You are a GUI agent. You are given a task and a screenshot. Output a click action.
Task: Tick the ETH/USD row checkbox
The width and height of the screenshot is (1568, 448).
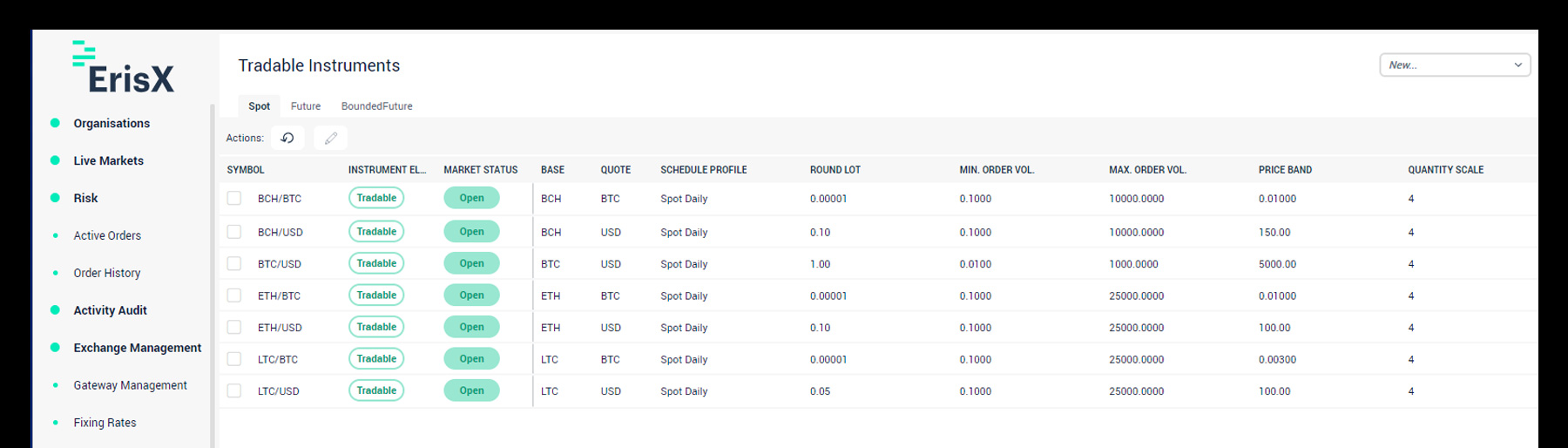coord(234,327)
